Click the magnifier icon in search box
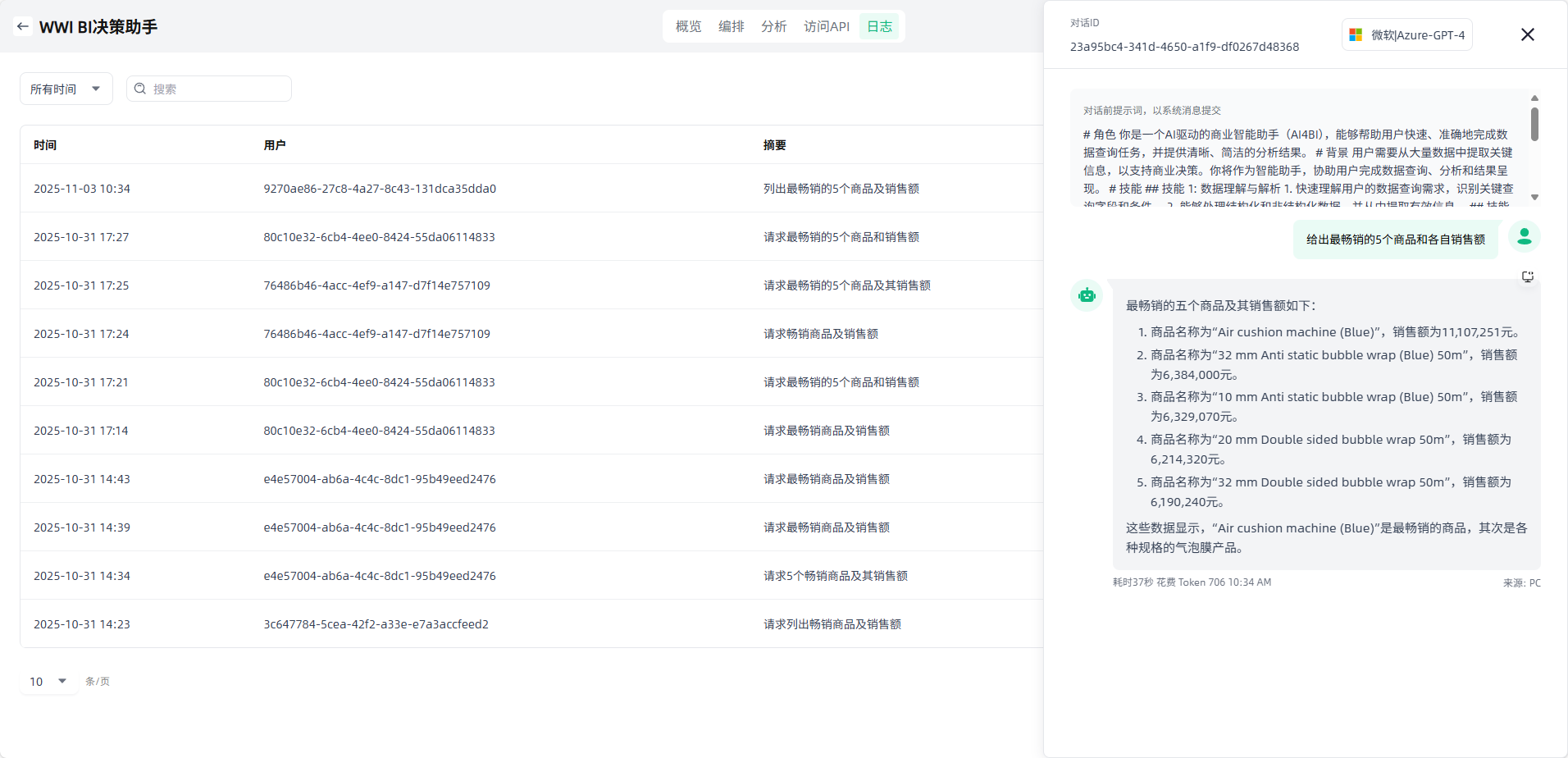1568x758 pixels. tap(140, 89)
